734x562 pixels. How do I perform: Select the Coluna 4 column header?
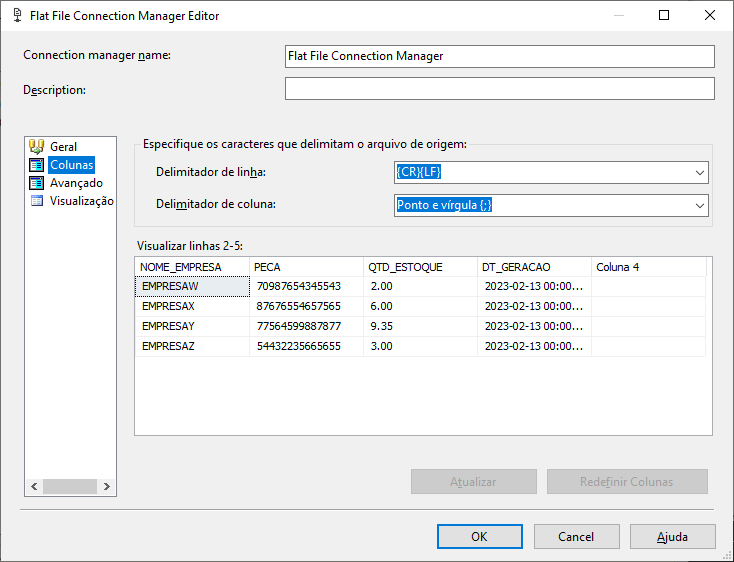click(x=649, y=267)
